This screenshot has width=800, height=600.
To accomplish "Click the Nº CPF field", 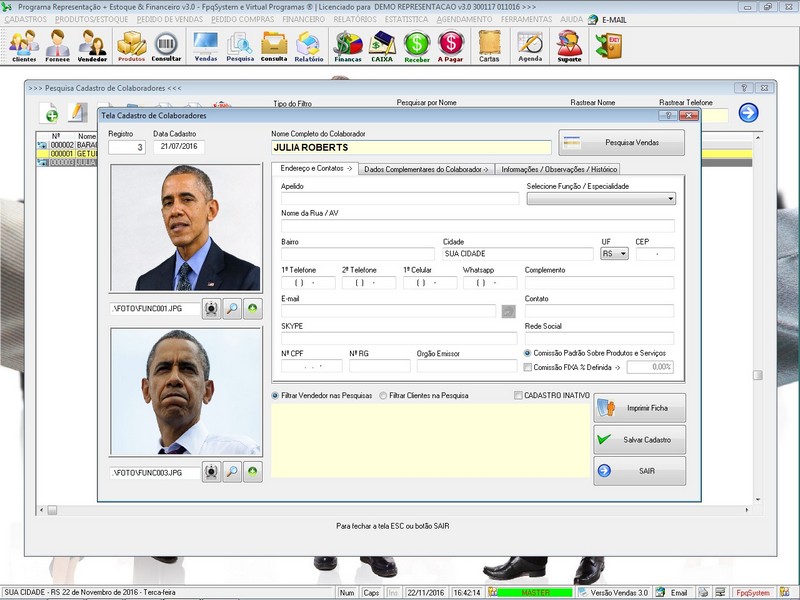I will [x=312, y=366].
